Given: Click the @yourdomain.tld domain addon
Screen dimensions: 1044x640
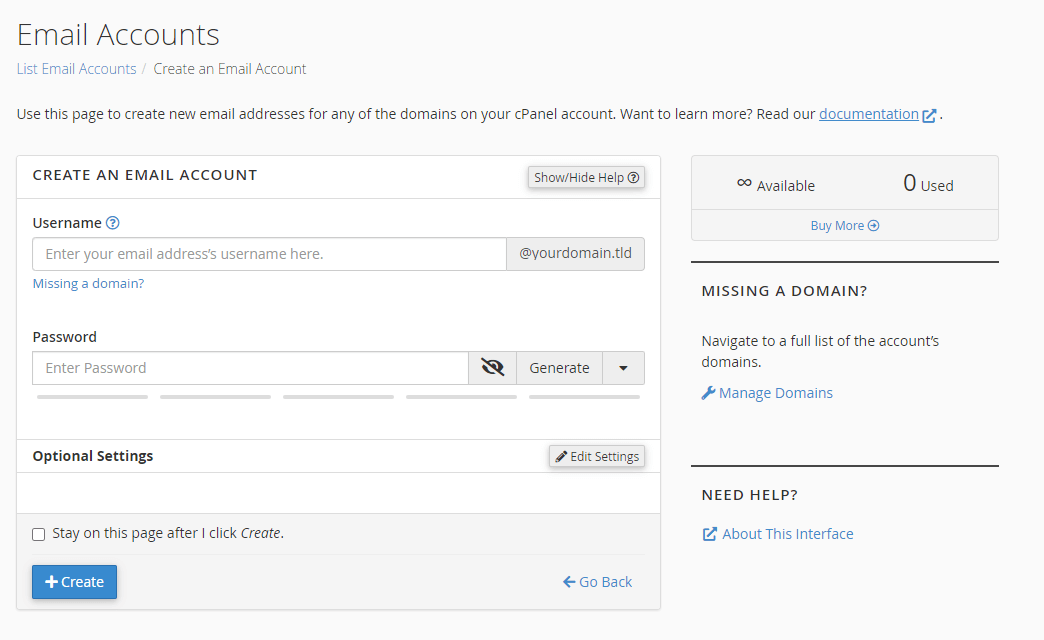Looking at the screenshot, I should pyautogui.click(x=575, y=254).
